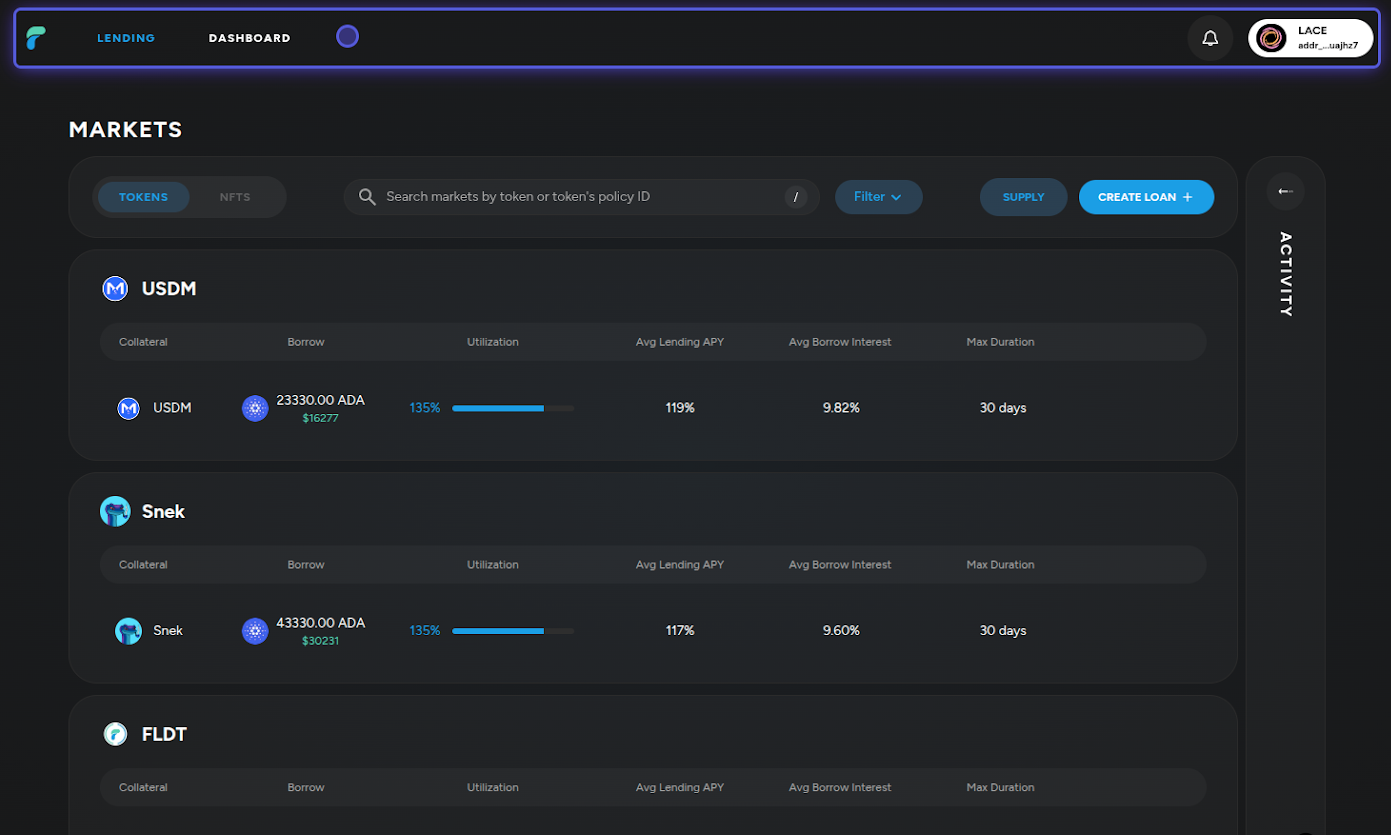Click the USDM market header logo
Screen dimensions: 1391x835
tap(116, 289)
